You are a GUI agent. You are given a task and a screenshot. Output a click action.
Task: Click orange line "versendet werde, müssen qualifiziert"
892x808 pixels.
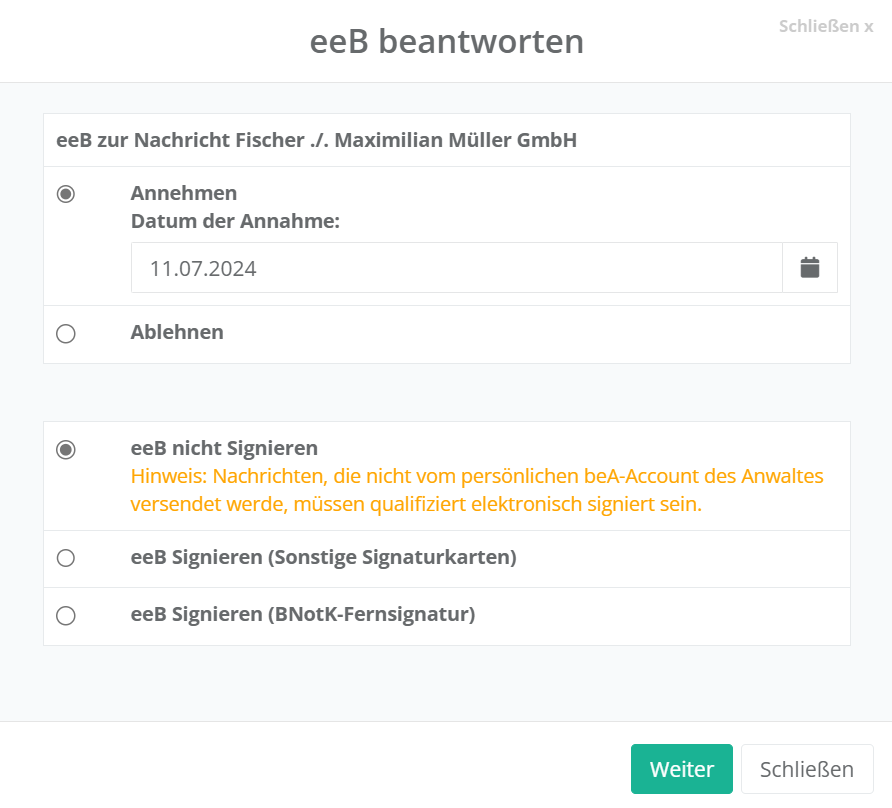click(x=416, y=504)
